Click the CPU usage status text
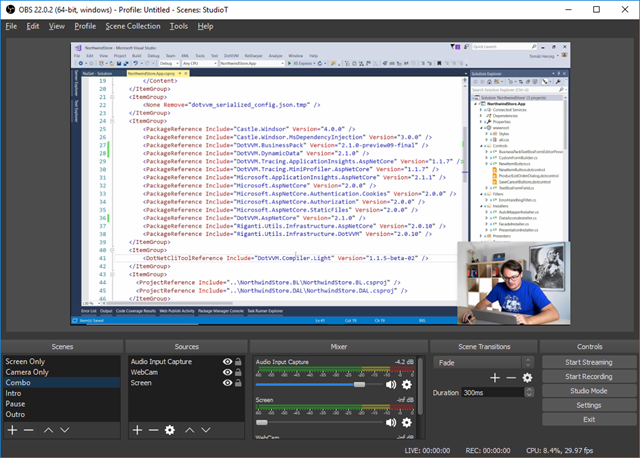Image resolution: width=640 pixels, height=458 pixels. [x=559, y=451]
